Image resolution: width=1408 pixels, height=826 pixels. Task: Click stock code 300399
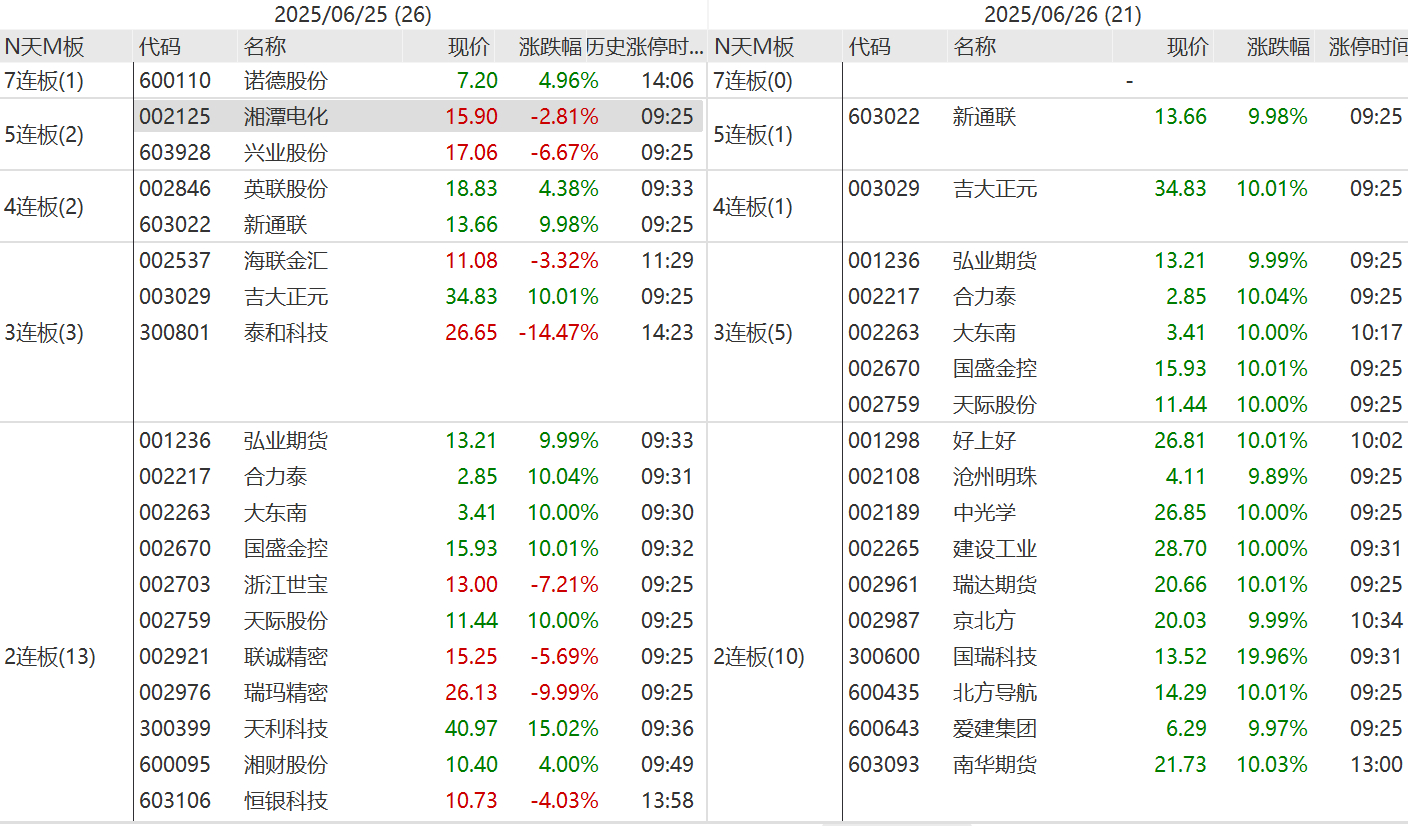175,729
